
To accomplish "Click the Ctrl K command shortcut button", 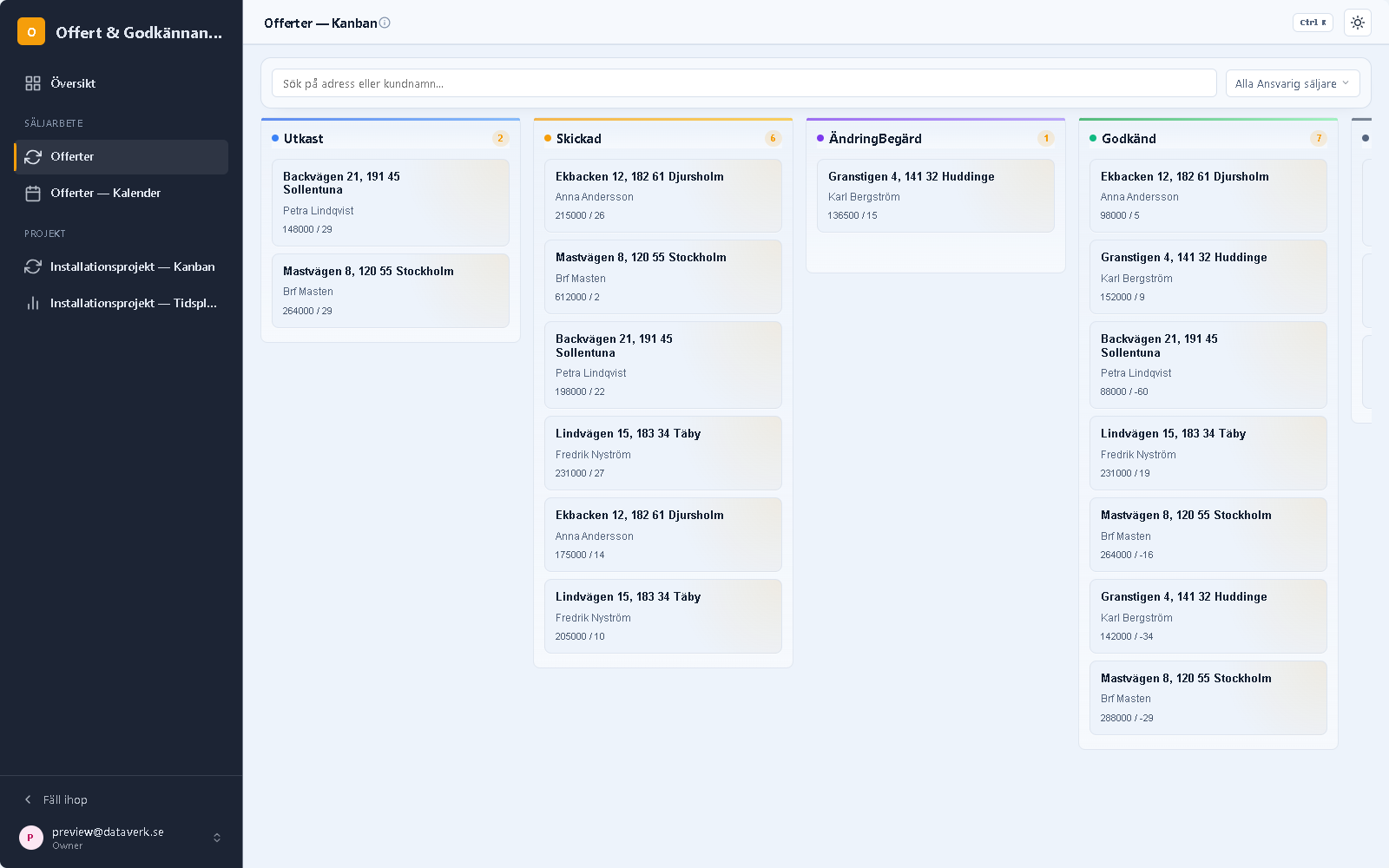I will point(1313,23).
